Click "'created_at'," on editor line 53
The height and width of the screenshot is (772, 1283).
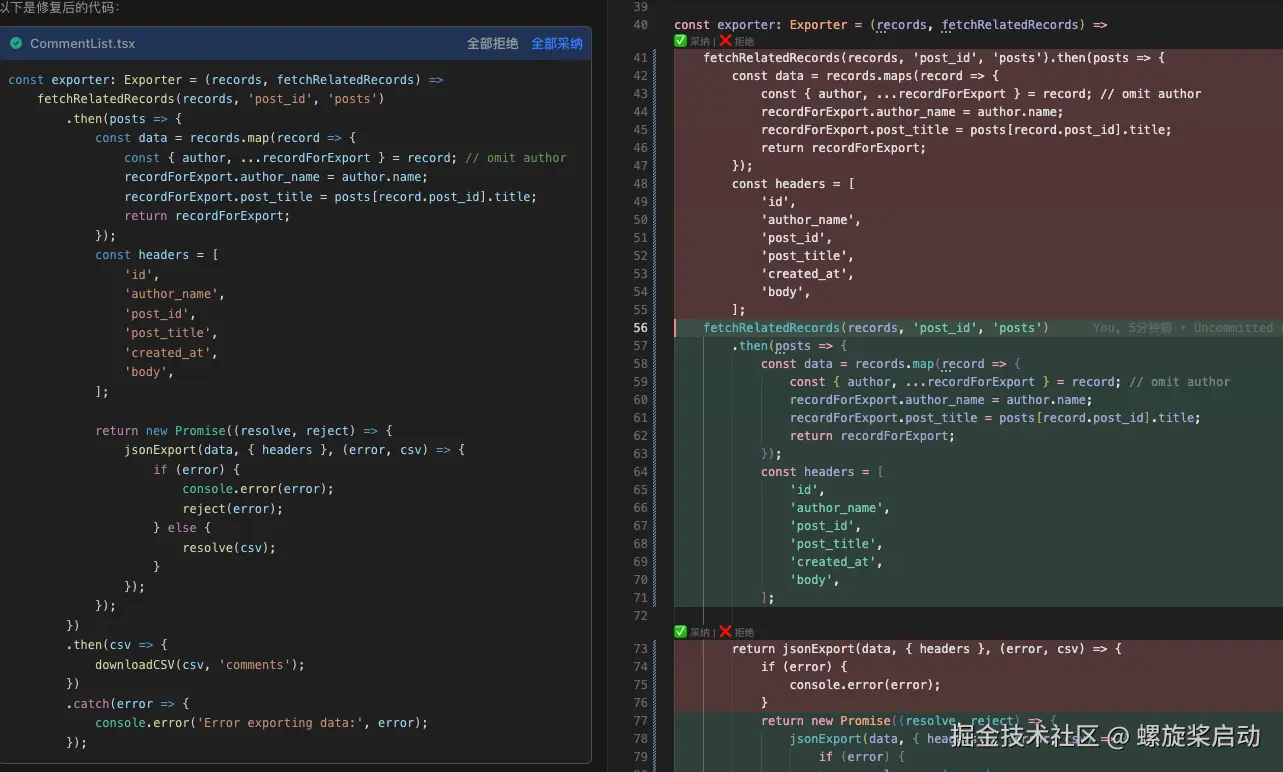pyautogui.click(x=808, y=274)
